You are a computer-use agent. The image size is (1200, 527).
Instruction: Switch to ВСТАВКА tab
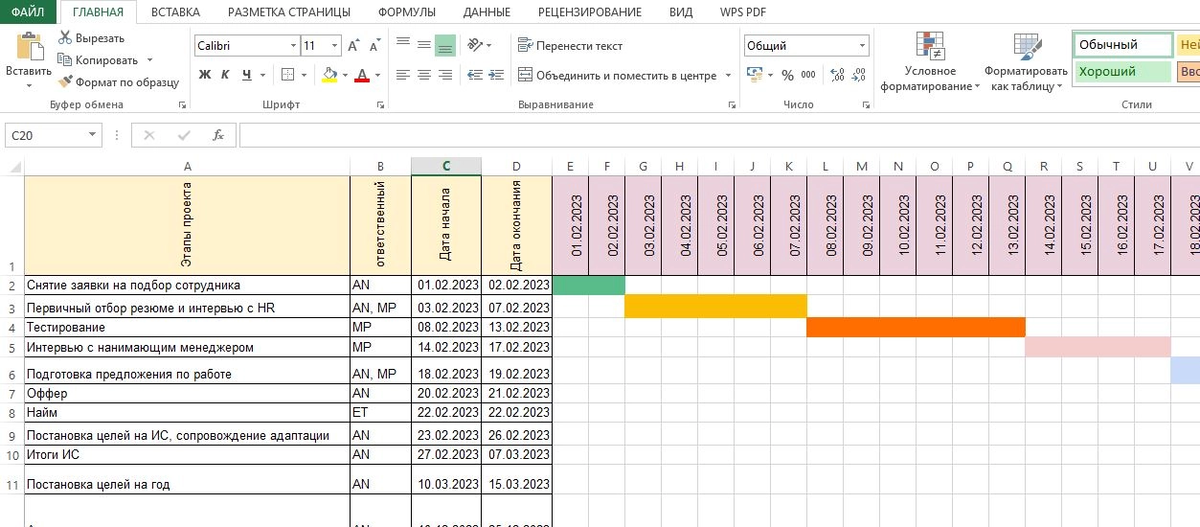pyautogui.click(x=175, y=12)
